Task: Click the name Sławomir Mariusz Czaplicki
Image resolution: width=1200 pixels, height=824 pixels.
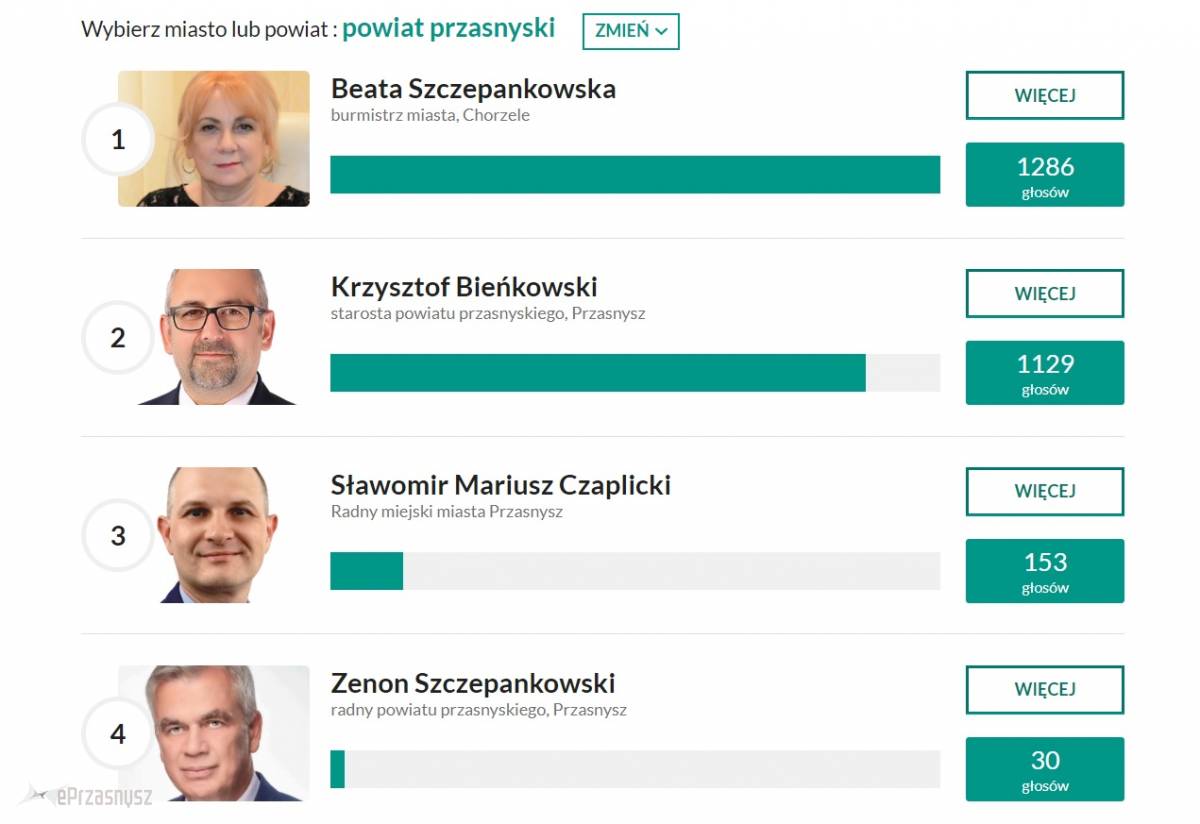Action: point(501,485)
